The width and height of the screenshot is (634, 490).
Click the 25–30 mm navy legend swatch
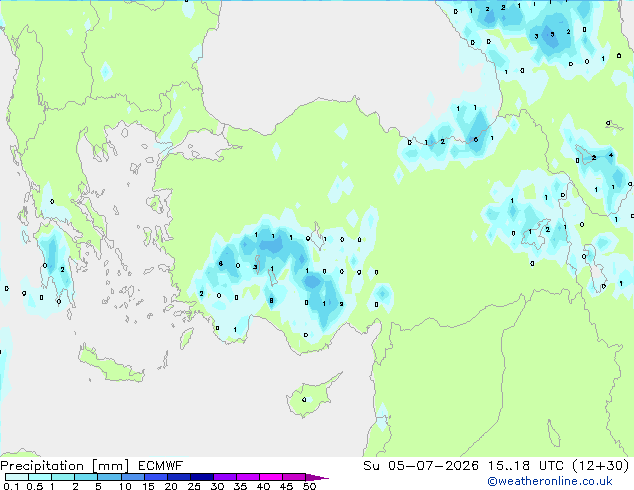(x=201, y=477)
